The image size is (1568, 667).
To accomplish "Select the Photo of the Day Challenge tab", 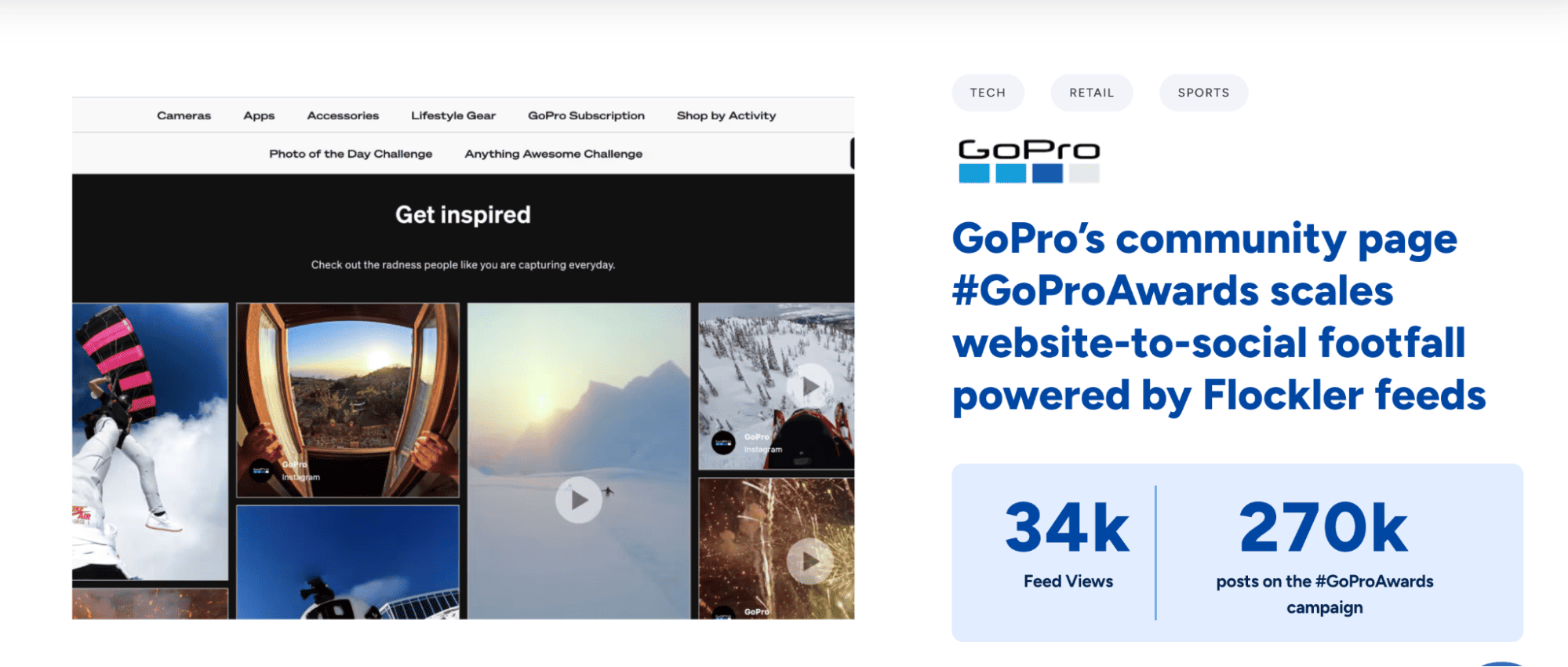I will click(x=351, y=154).
